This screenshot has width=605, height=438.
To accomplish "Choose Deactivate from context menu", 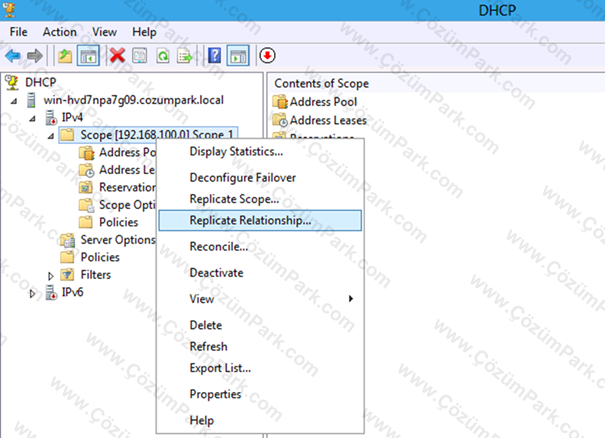I will [260, 273].
